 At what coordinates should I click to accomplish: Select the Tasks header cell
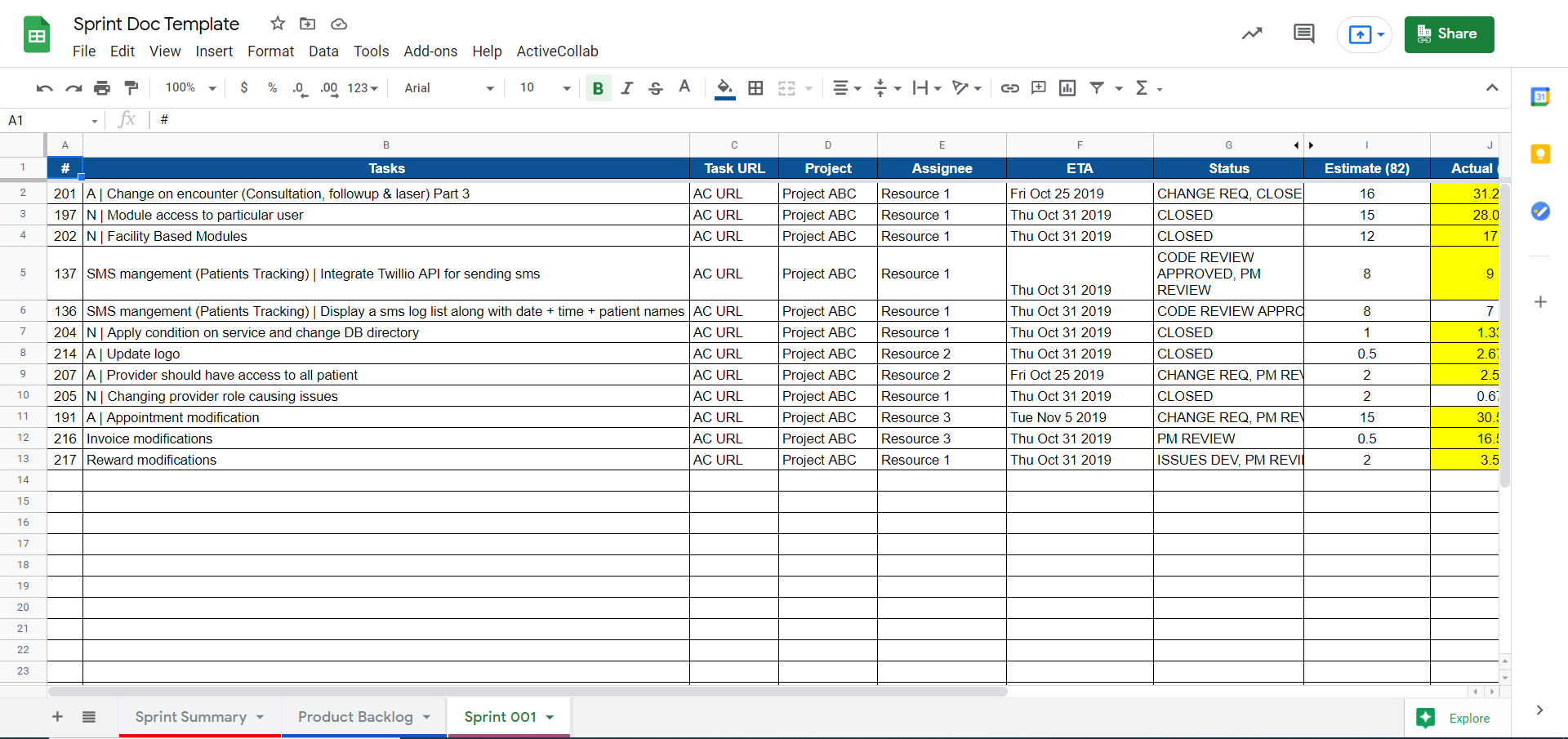386,168
